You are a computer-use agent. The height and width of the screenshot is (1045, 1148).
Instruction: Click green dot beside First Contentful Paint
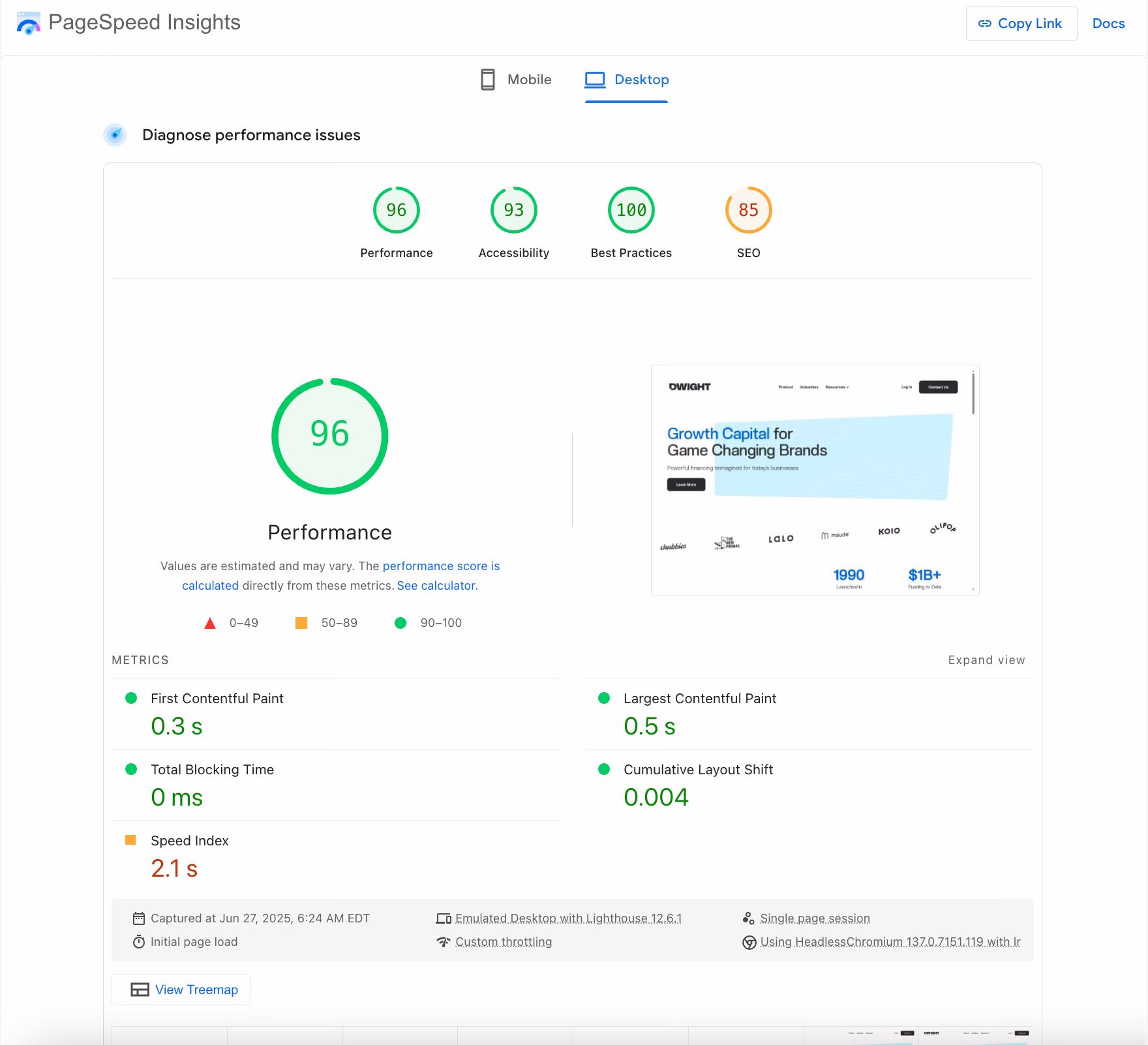131,698
